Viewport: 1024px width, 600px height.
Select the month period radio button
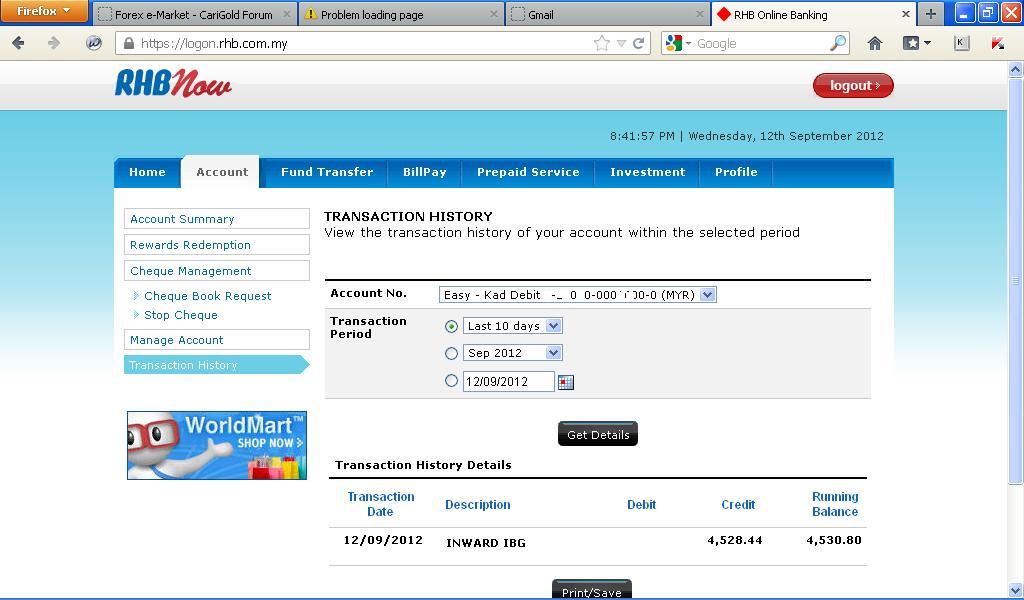pos(451,353)
